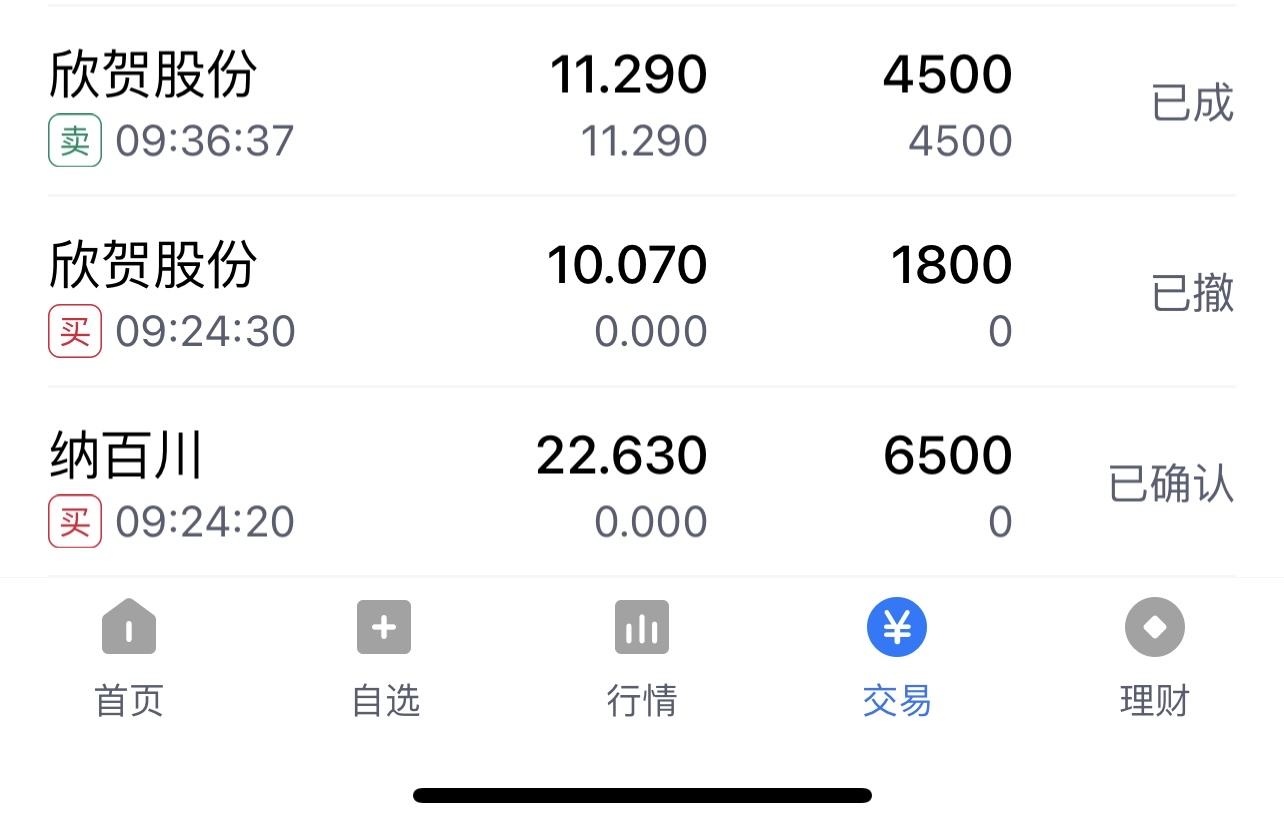
Task: Switch to the 行情 tab label
Action: (642, 700)
